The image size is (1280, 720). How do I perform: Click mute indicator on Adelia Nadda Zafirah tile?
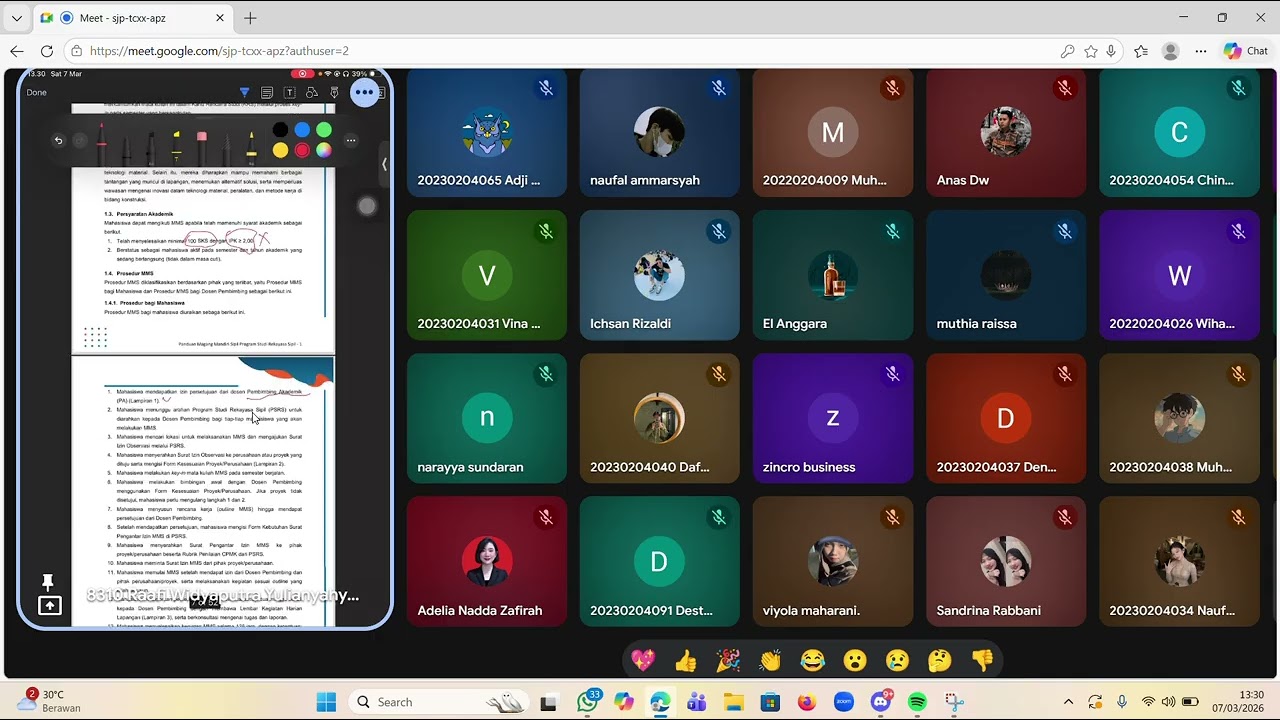pyautogui.click(x=546, y=517)
